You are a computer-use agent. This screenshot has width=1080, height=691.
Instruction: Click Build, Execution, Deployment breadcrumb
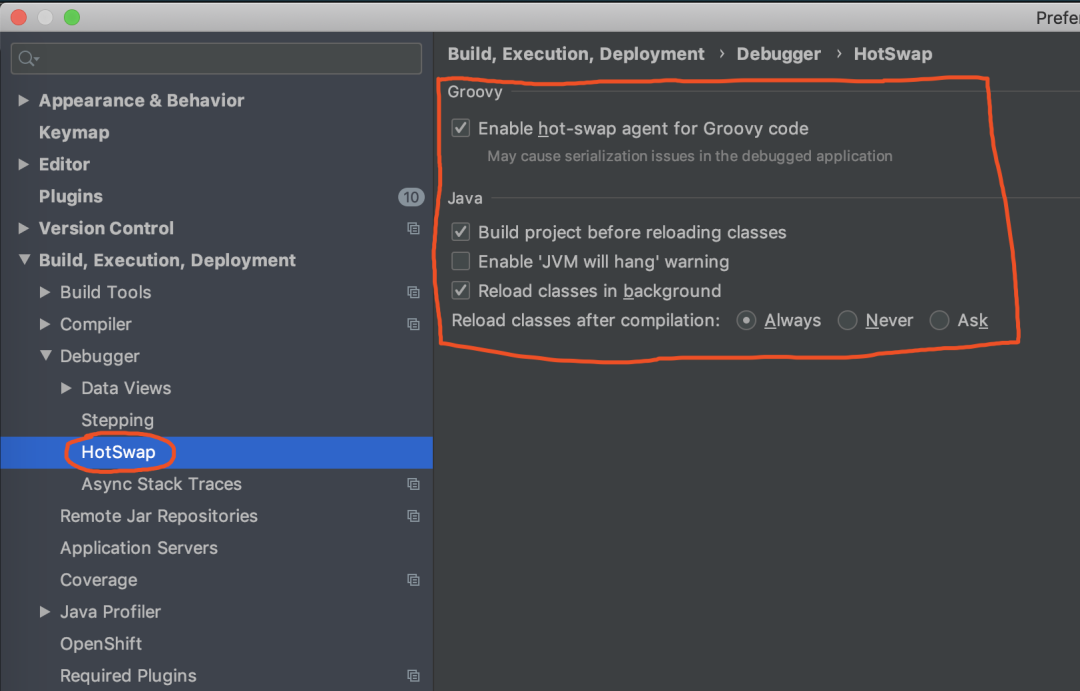point(576,54)
